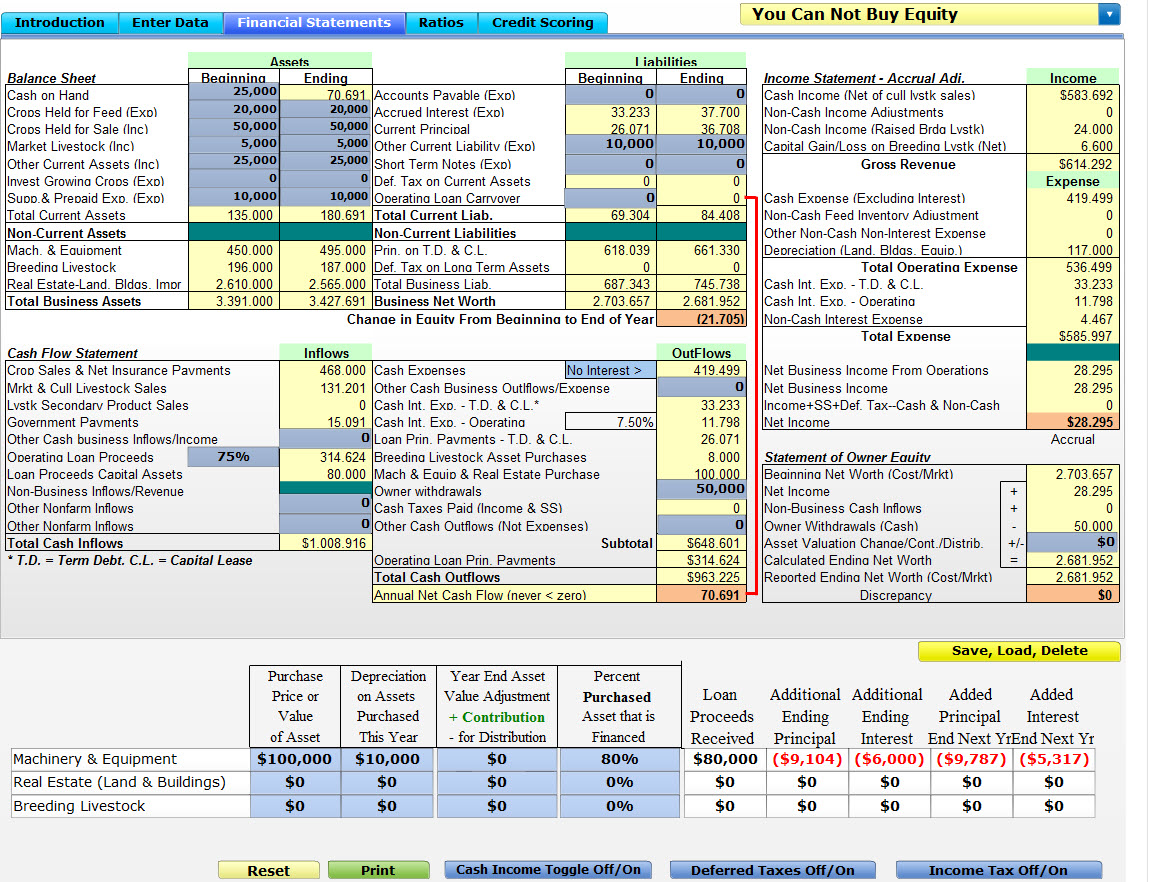
Task: Open the Credit Scoring tab
Action: tap(542, 21)
